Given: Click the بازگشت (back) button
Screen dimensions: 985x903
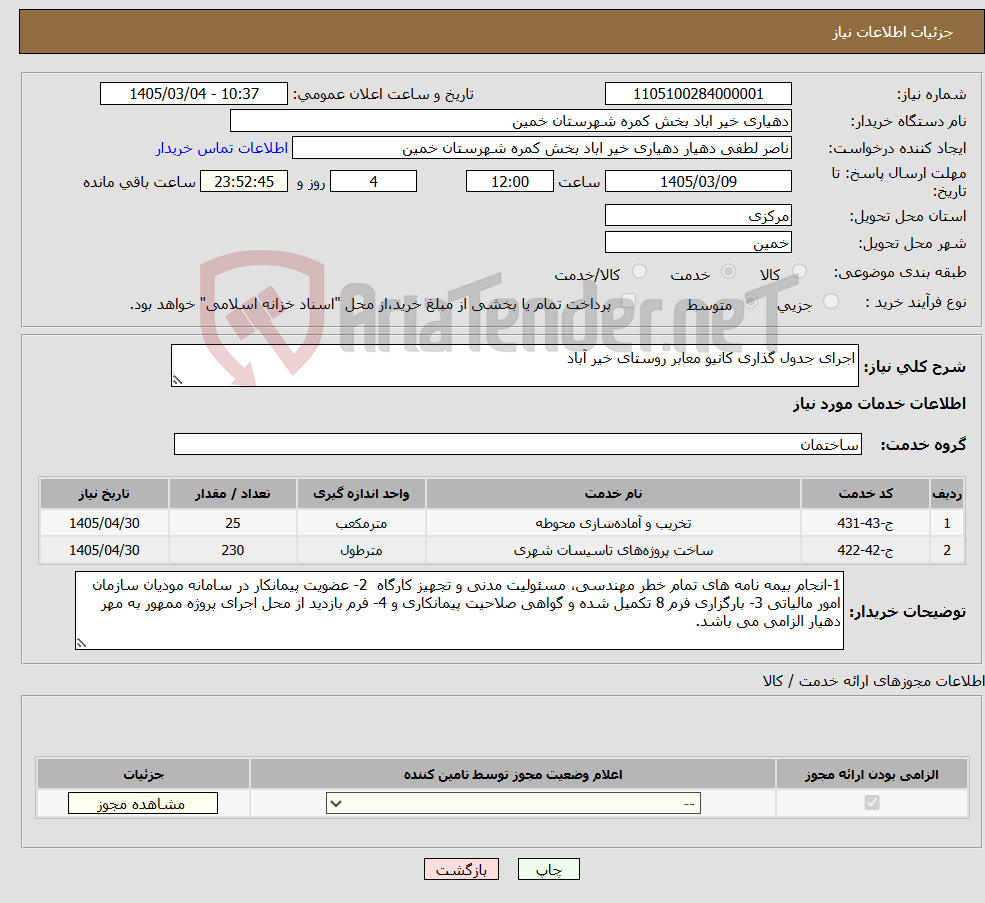Looking at the screenshot, I should (x=461, y=869).
